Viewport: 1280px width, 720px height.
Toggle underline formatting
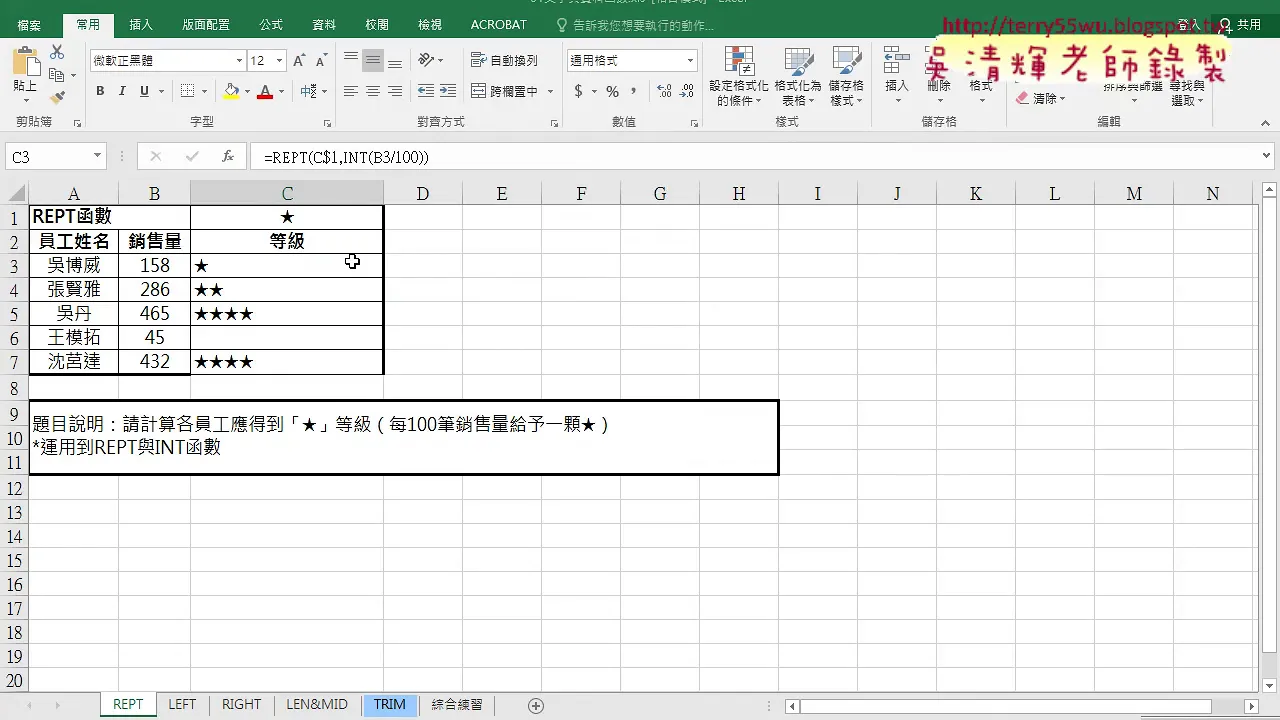tap(144, 91)
